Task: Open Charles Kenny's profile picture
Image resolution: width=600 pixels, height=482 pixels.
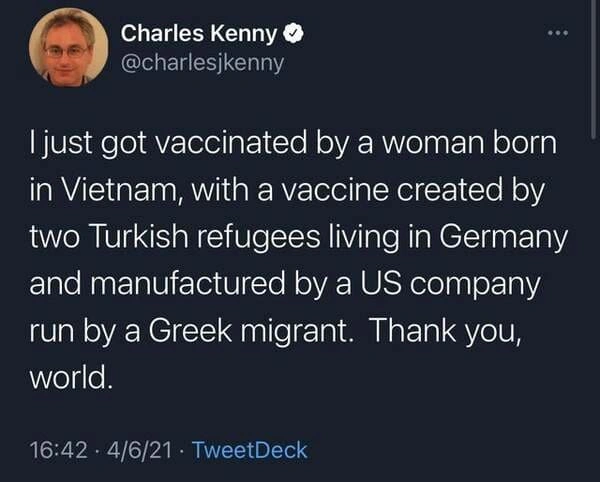Action: [x=68, y=48]
